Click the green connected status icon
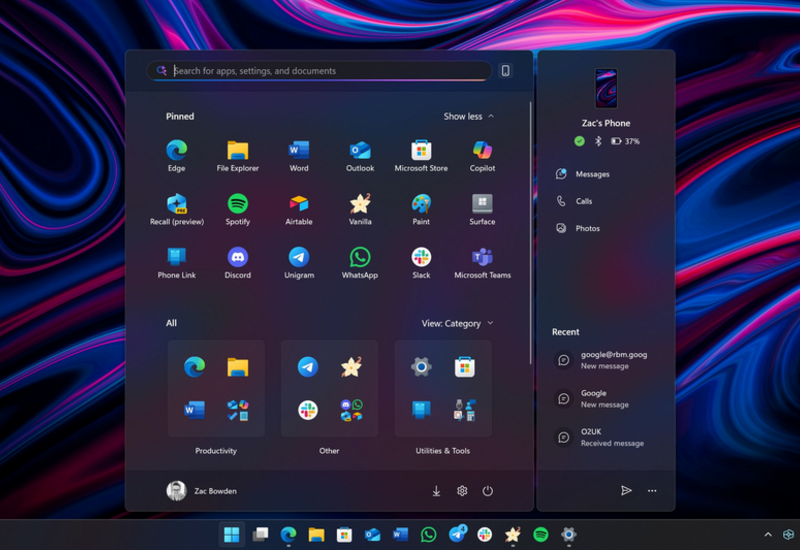Screen dimensions: 800x550 pyautogui.click(x=579, y=141)
